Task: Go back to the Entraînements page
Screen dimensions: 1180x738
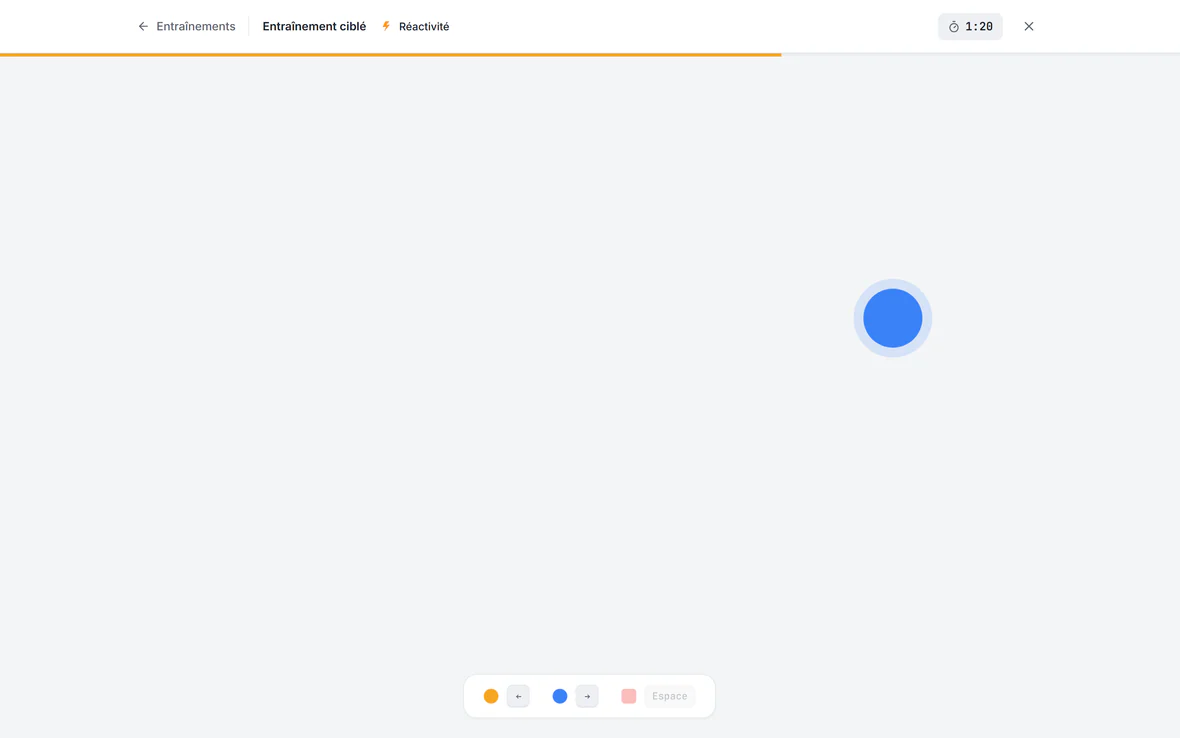Action: (187, 26)
